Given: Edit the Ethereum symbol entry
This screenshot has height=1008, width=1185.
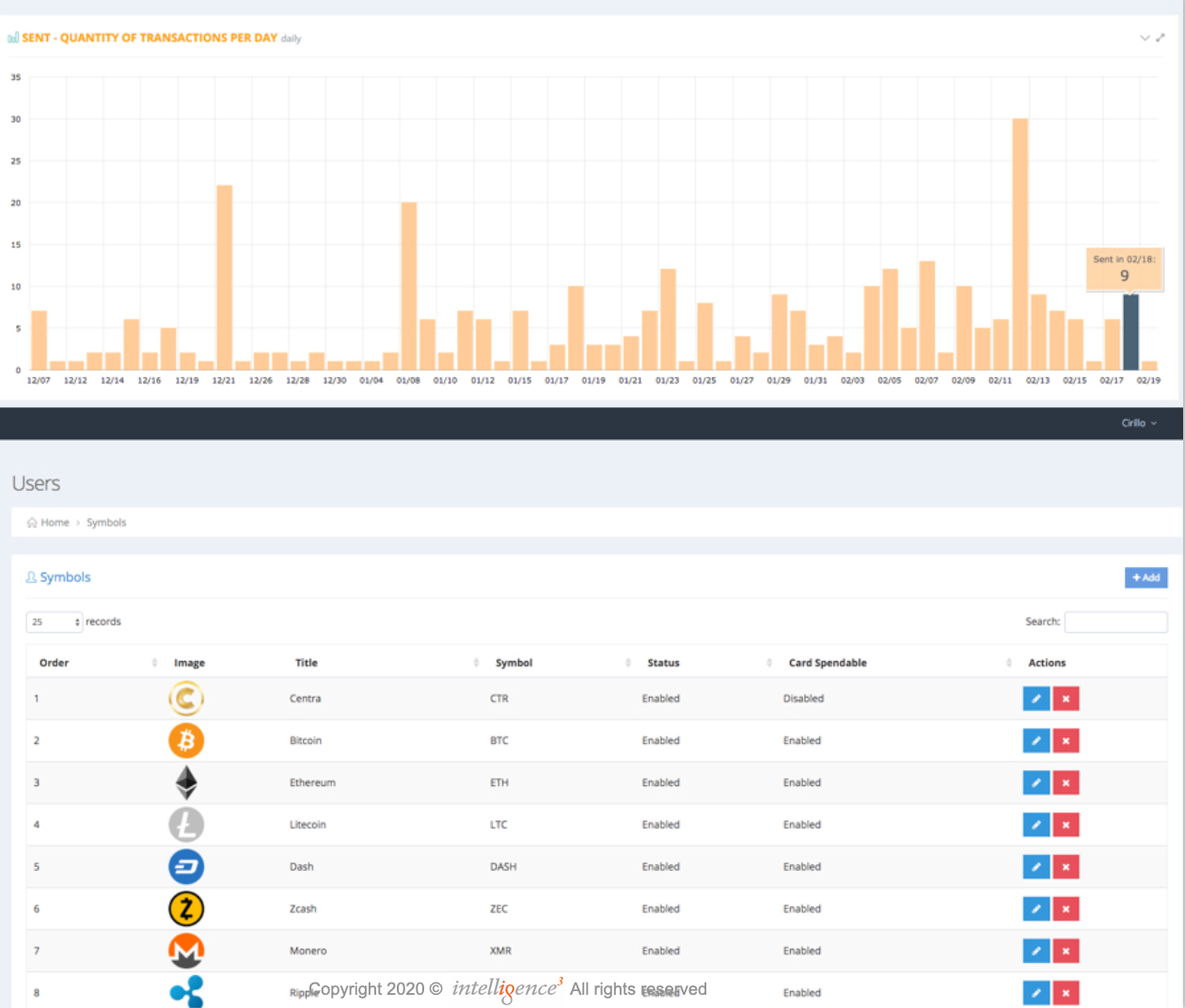Looking at the screenshot, I should tap(1035, 782).
